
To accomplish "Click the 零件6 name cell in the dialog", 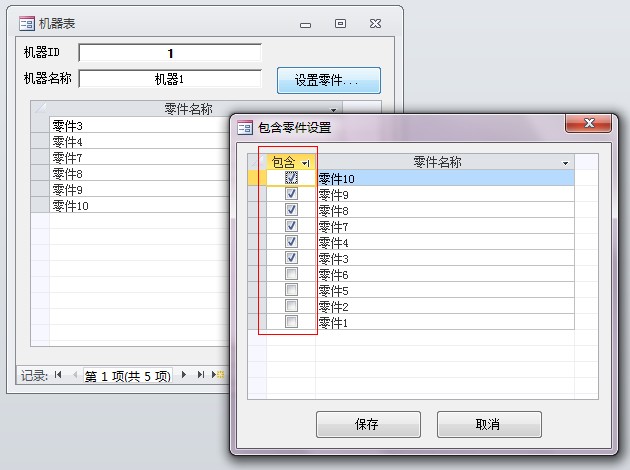I will click(x=445, y=274).
